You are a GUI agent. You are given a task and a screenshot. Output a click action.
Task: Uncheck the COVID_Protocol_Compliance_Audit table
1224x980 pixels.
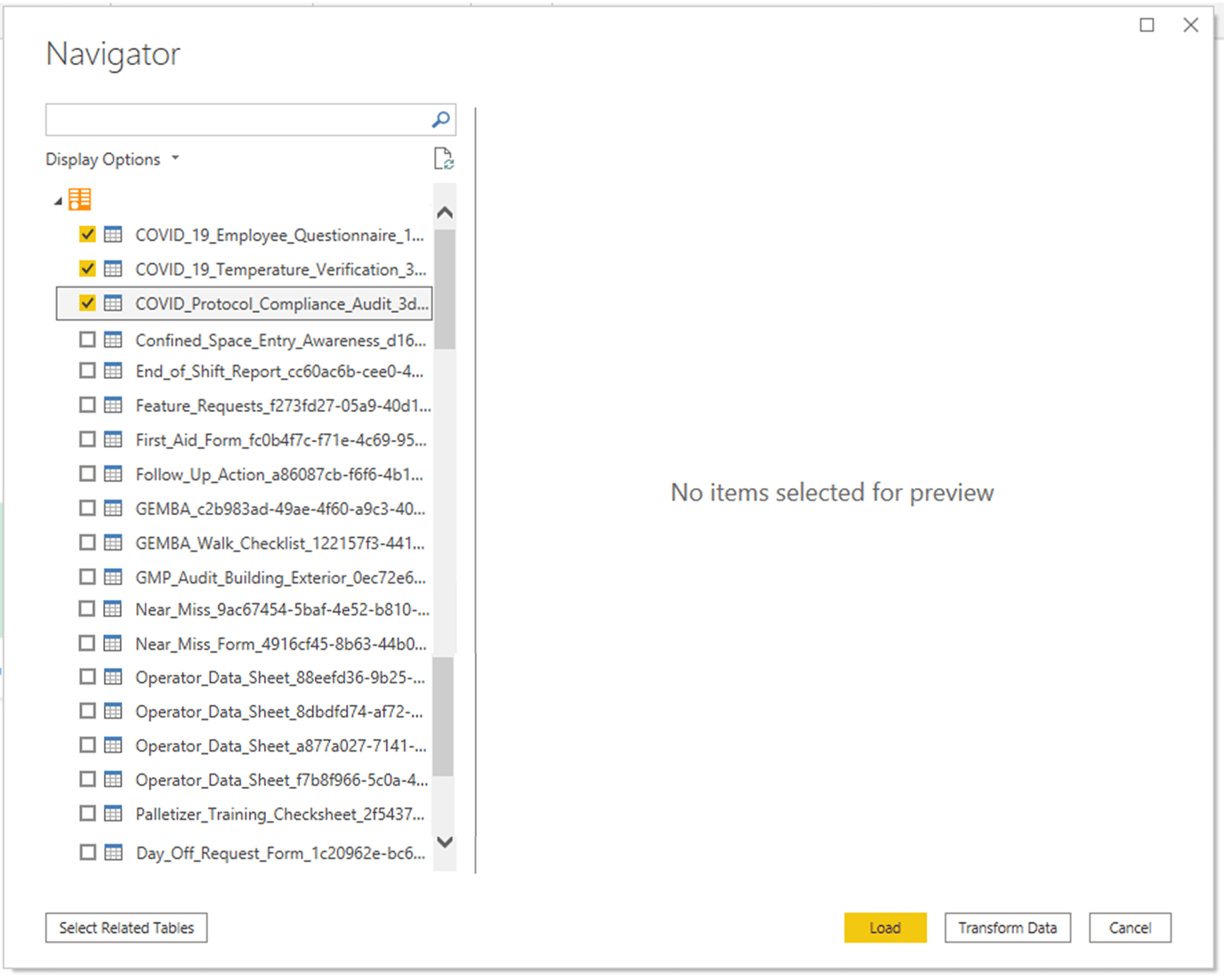86,302
